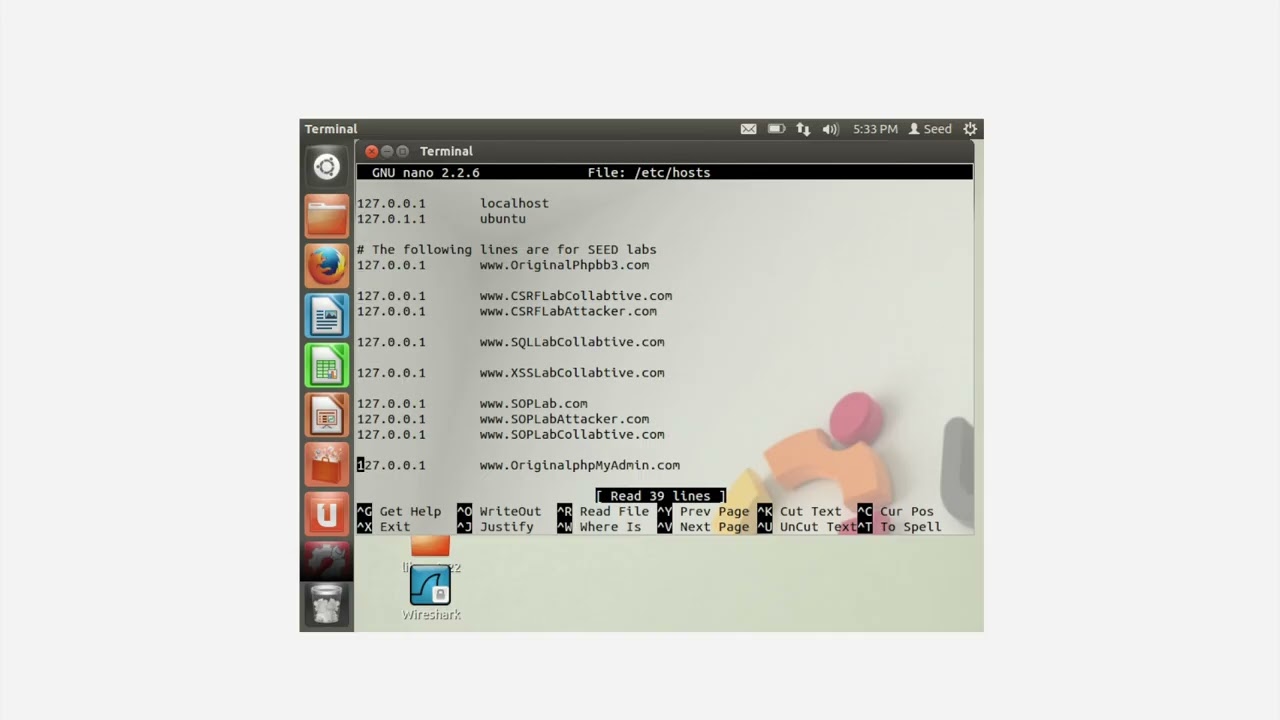1280x720 pixels.
Task: Open the Files manager from the launcher
Action: pyautogui.click(x=326, y=216)
